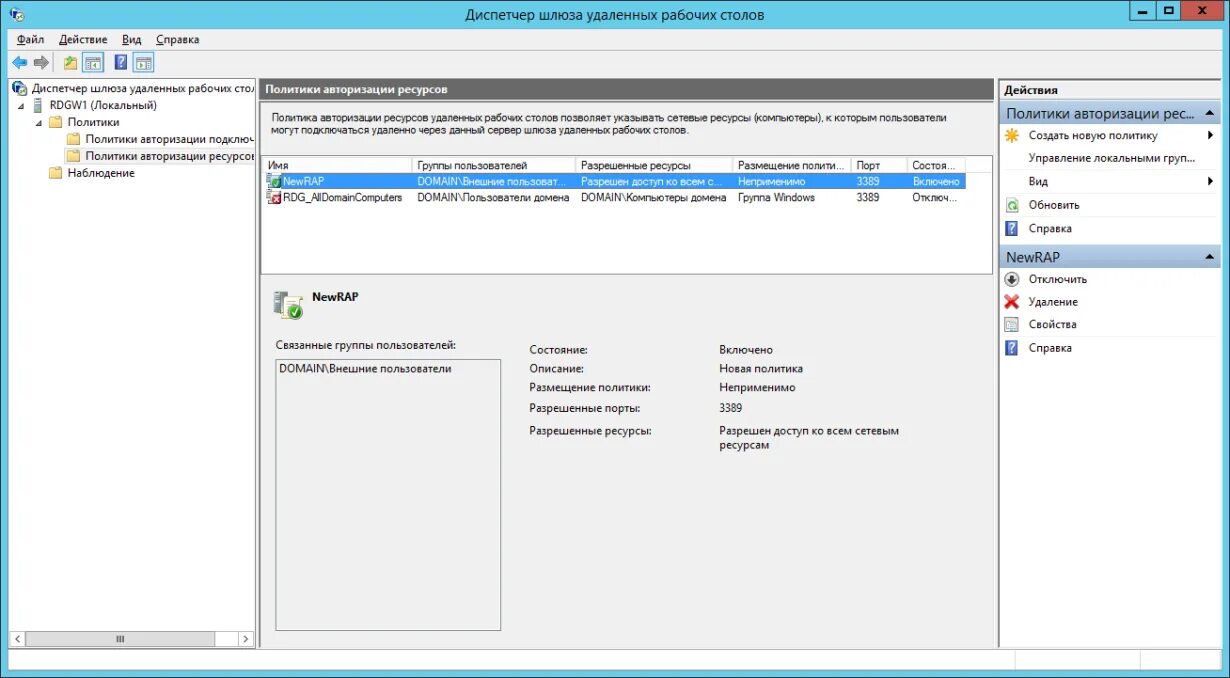
Task: Click Создать новую политику action
Action: click(1093, 135)
